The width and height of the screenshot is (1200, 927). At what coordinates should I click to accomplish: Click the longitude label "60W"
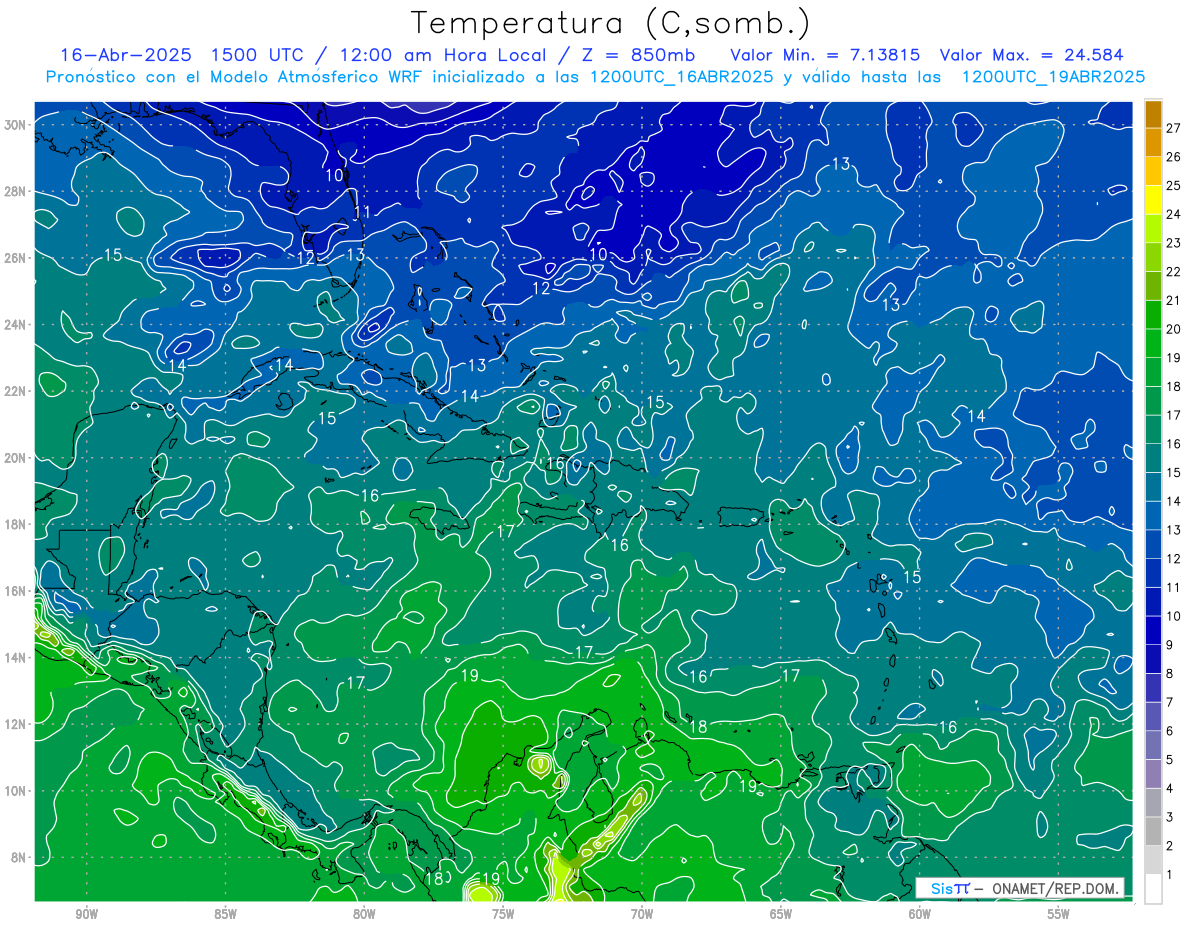pos(920,914)
